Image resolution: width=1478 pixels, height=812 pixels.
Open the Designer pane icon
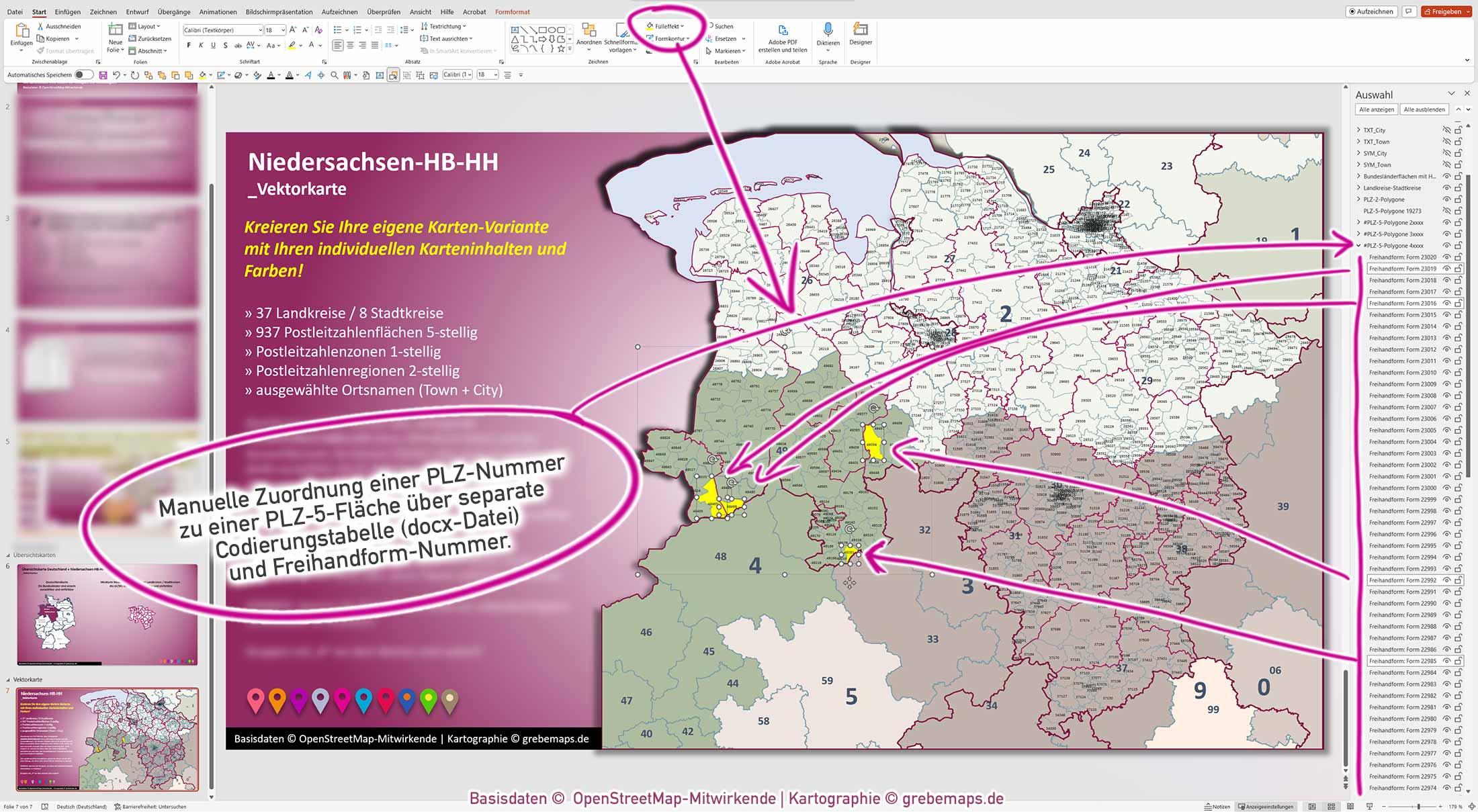(860, 30)
